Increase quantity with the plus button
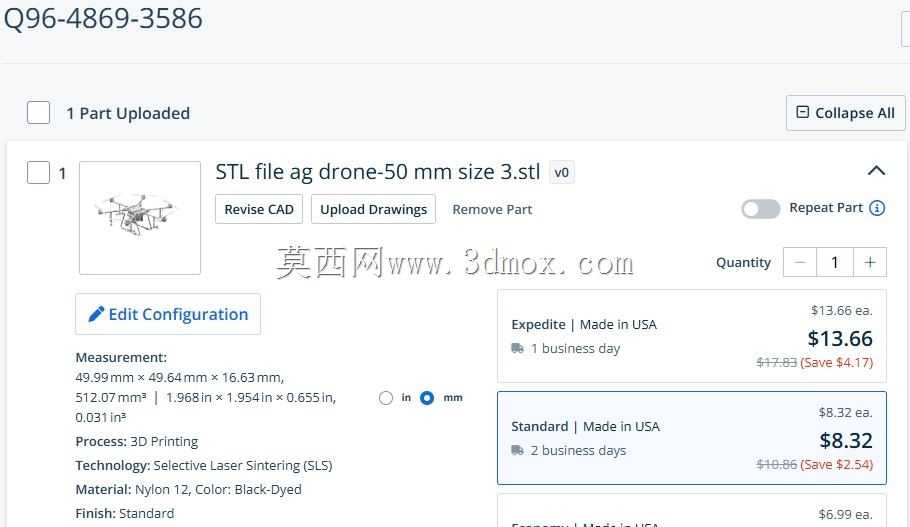 869,262
